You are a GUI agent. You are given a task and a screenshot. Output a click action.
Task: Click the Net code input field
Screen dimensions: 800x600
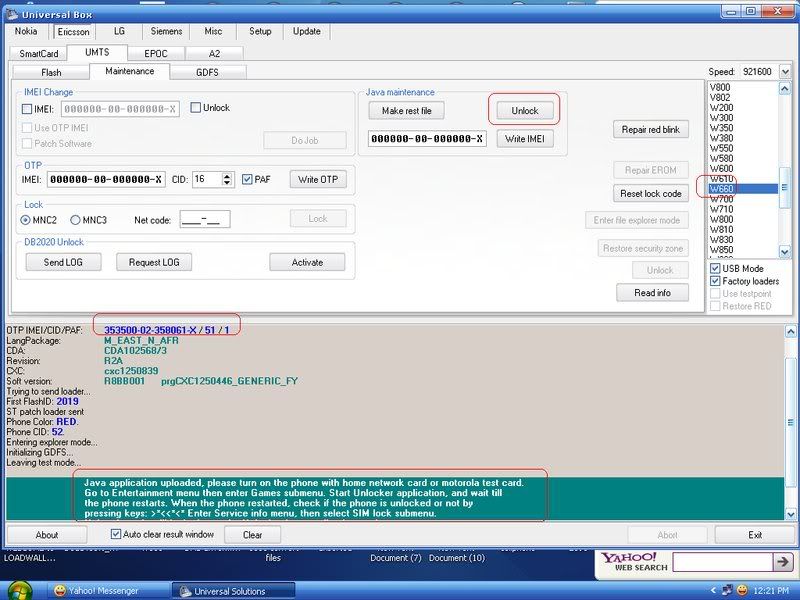coord(205,219)
